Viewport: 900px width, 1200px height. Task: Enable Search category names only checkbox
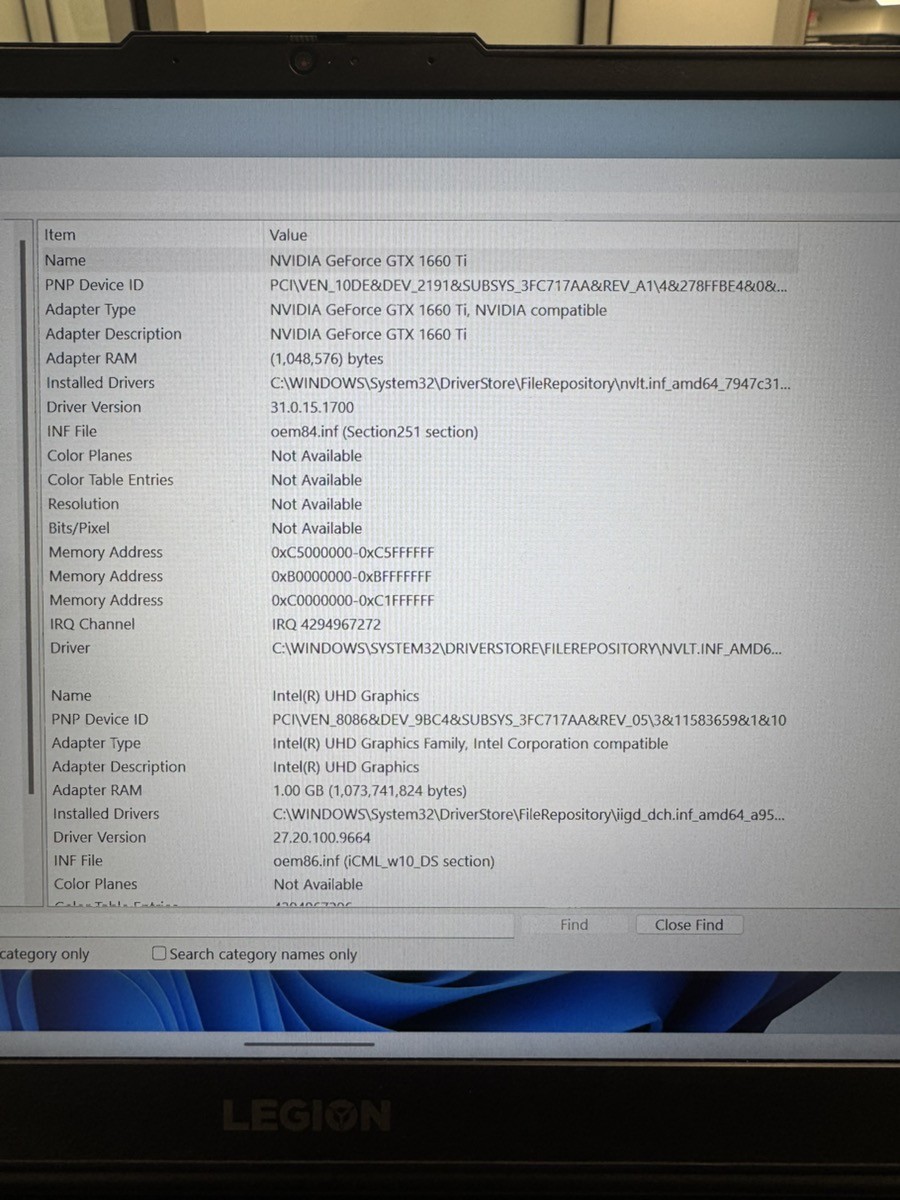[x=159, y=954]
